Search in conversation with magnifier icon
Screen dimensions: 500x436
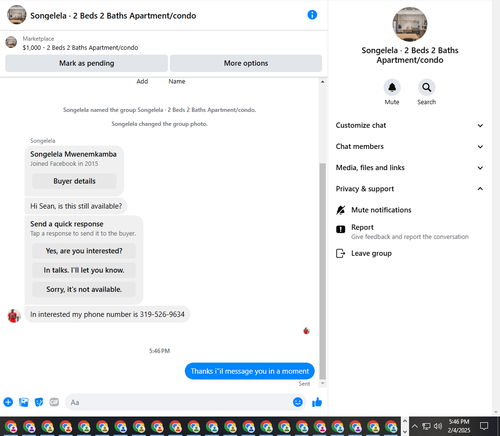pyautogui.click(x=427, y=87)
